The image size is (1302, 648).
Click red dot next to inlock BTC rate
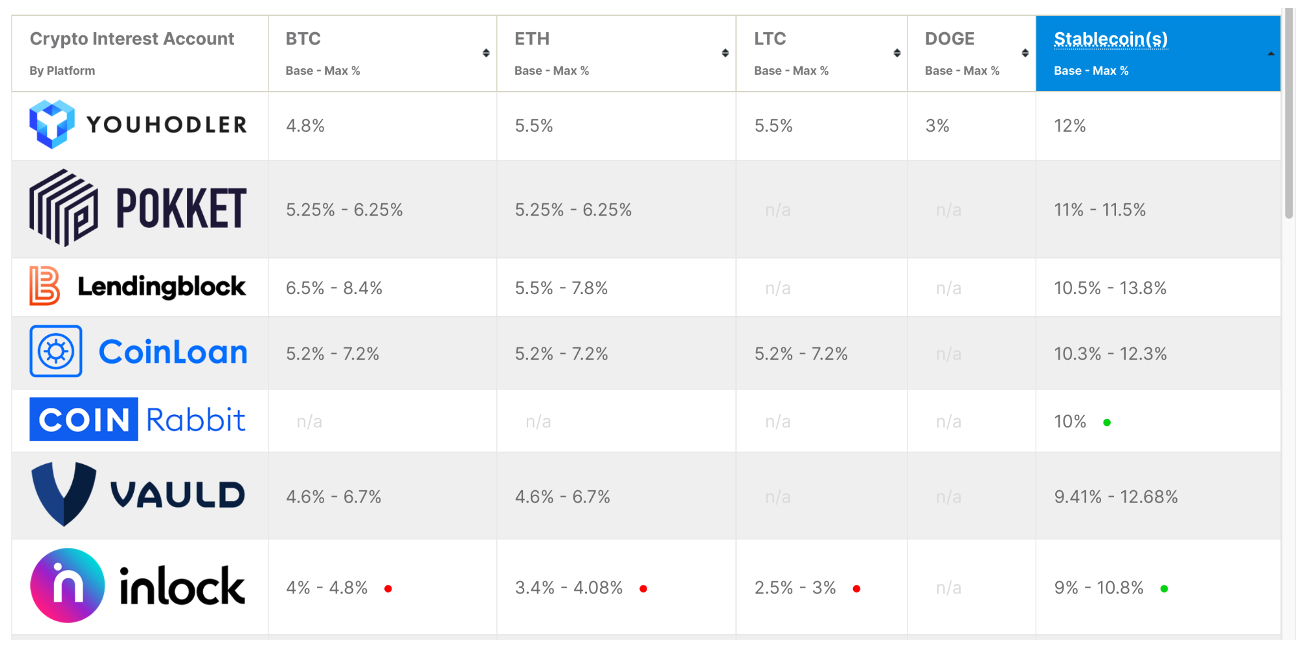pos(388,589)
